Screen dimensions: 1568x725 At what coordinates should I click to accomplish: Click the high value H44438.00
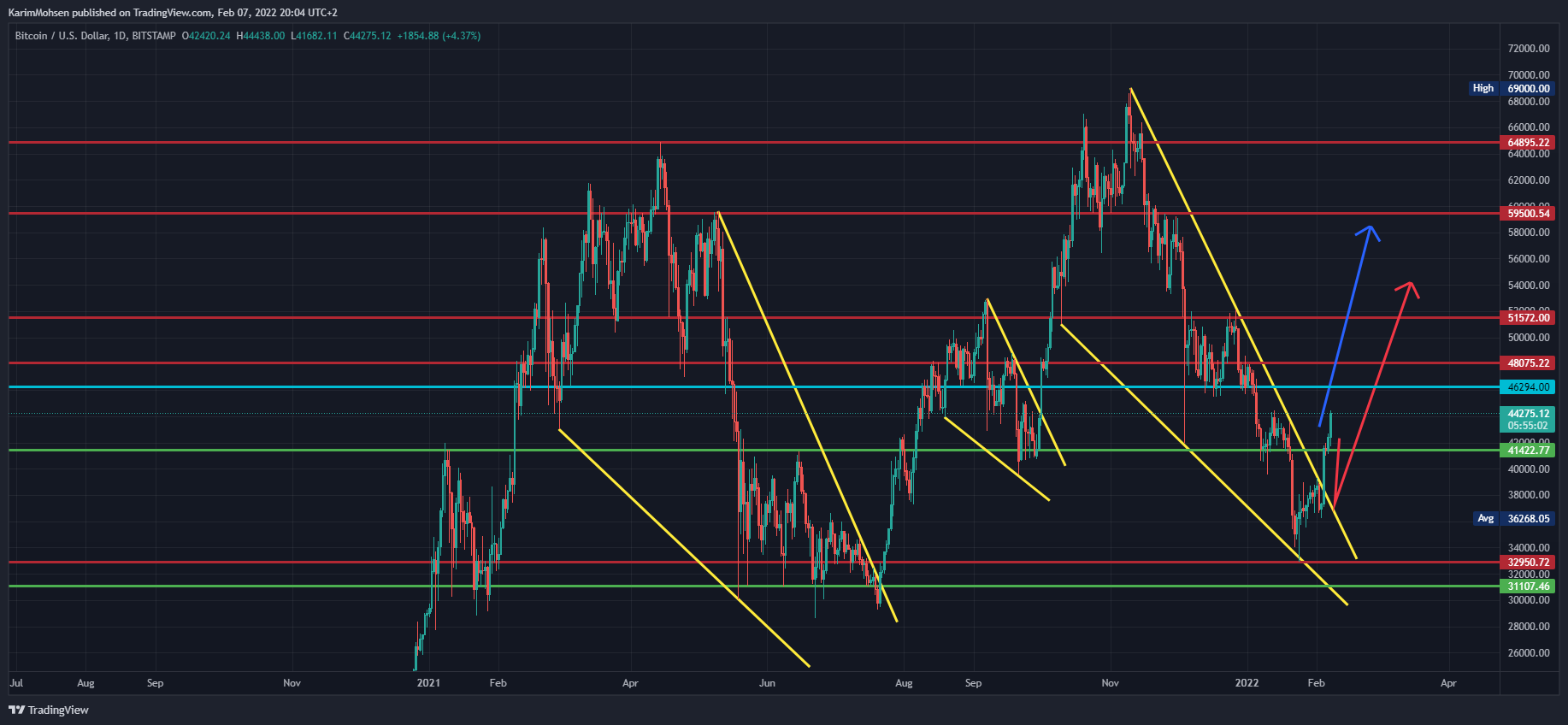click(261, 36)
